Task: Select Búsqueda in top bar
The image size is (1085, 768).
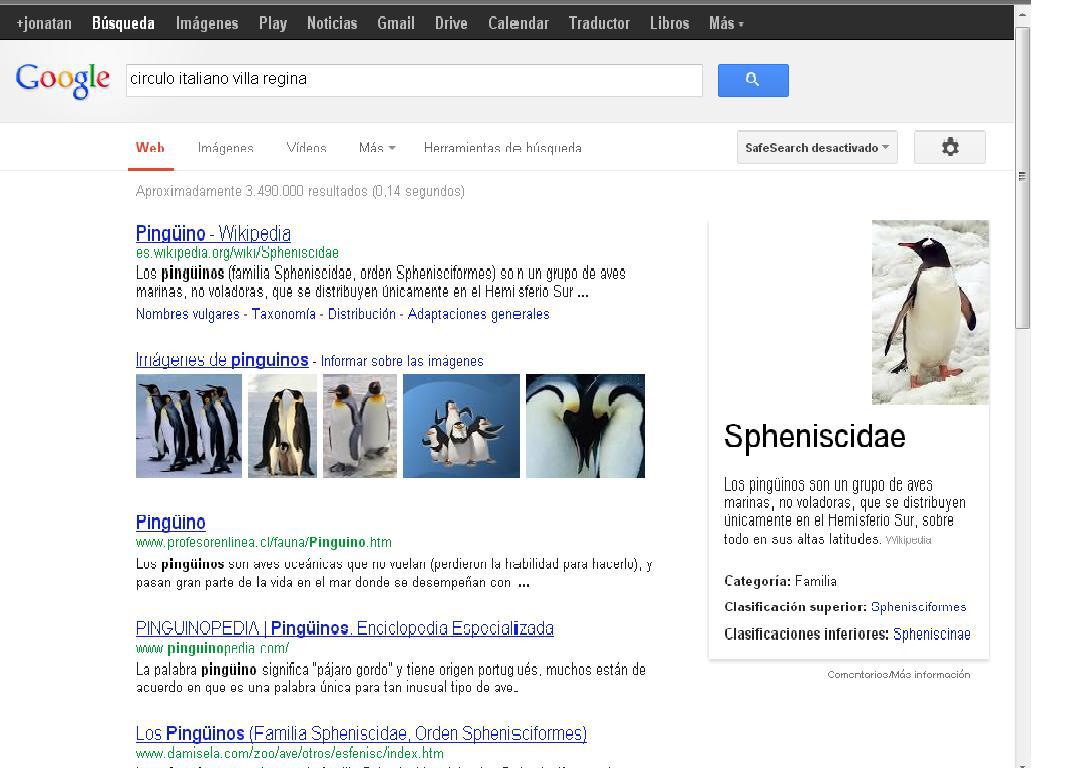Action: tap(123, 24)
